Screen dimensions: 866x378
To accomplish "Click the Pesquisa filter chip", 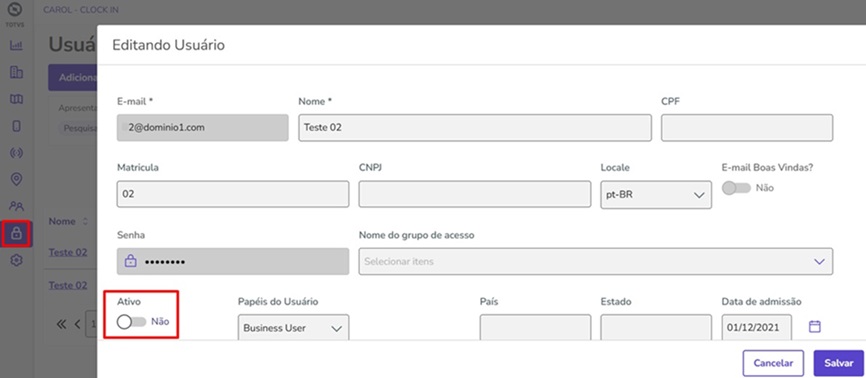I will coord(77,128).
